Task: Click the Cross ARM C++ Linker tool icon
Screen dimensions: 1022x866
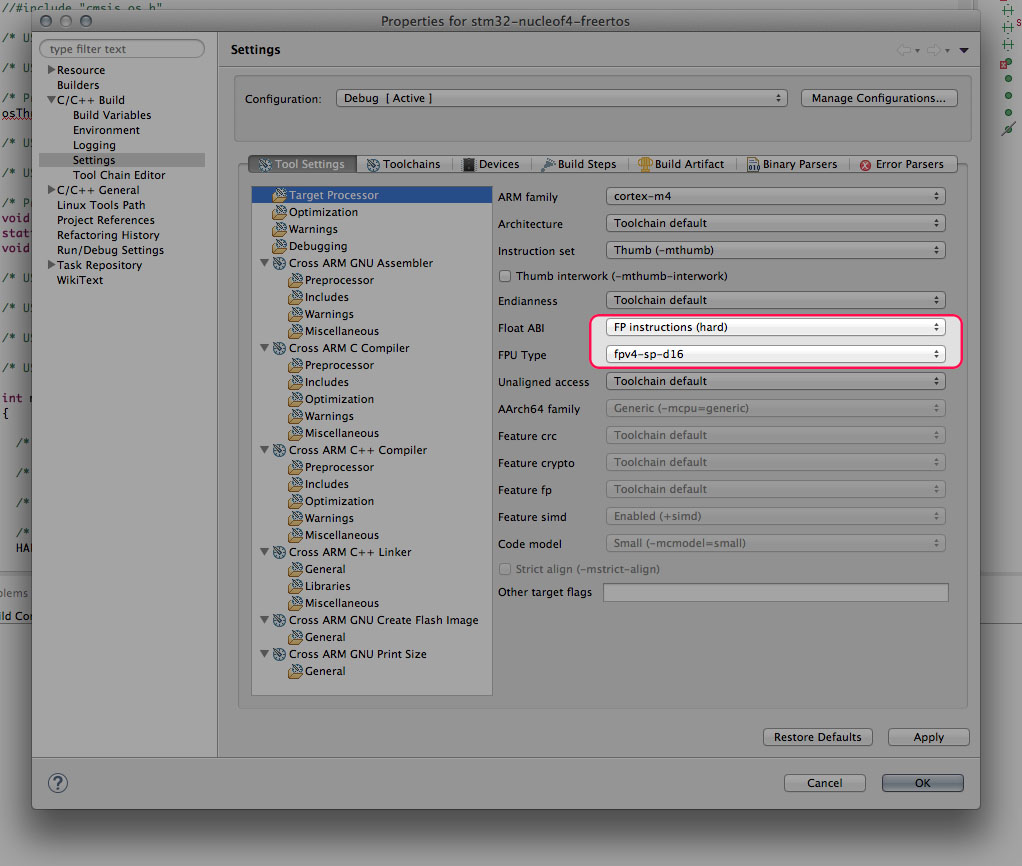Action: pyautogui.click(x=280, y=552)
